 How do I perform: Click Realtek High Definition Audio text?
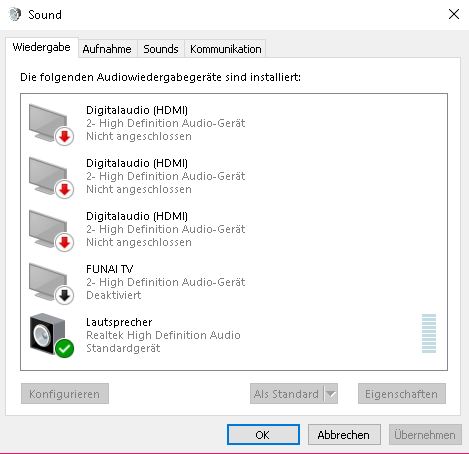[x=163, y=335]
